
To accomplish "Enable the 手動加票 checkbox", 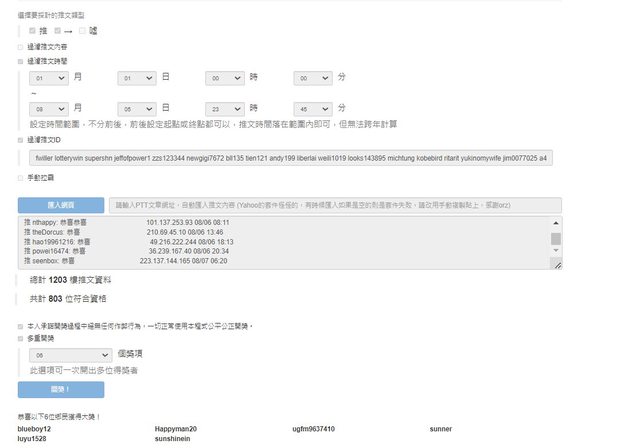I will point(20,178).
